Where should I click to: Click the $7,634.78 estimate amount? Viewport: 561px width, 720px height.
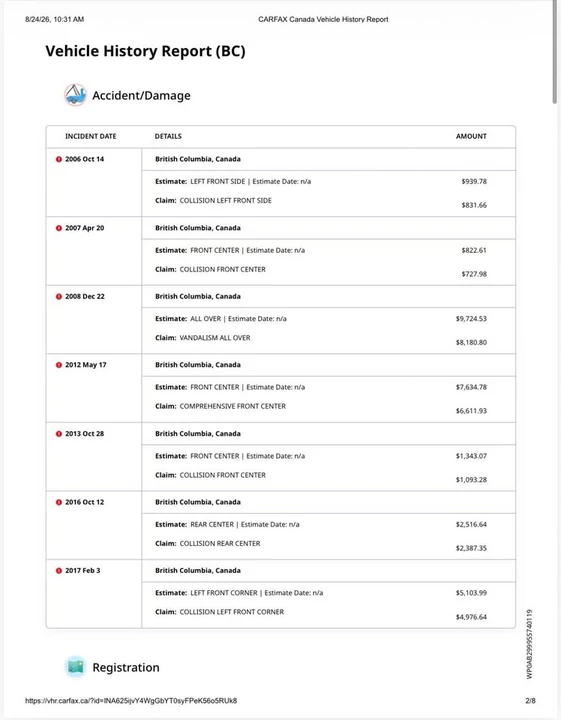point(471,387)
